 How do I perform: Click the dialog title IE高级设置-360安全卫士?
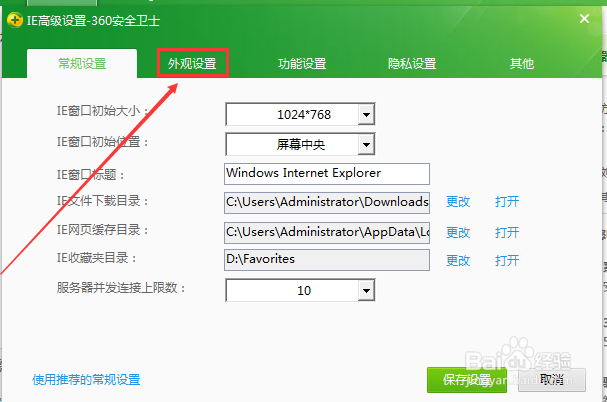[x=93, y=21]
